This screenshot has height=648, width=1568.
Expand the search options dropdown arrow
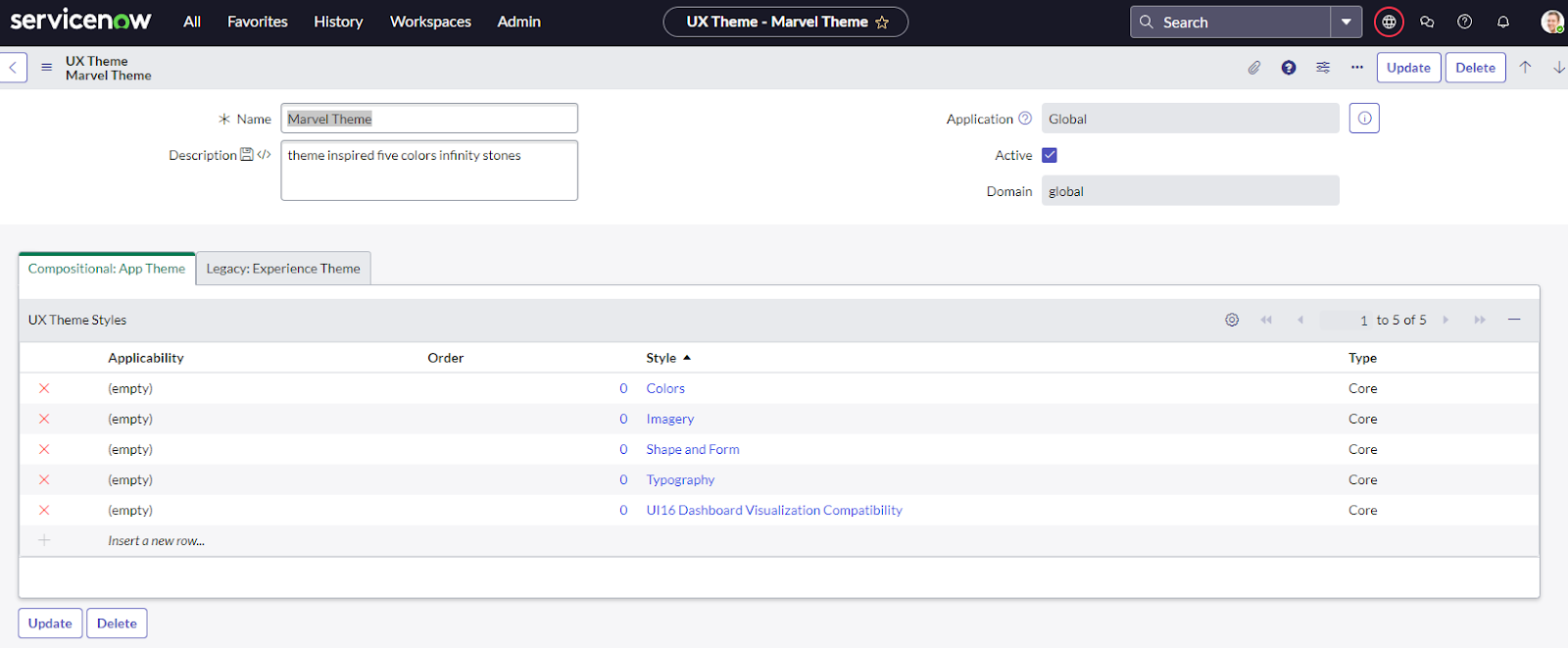[x=1346, y=22]
